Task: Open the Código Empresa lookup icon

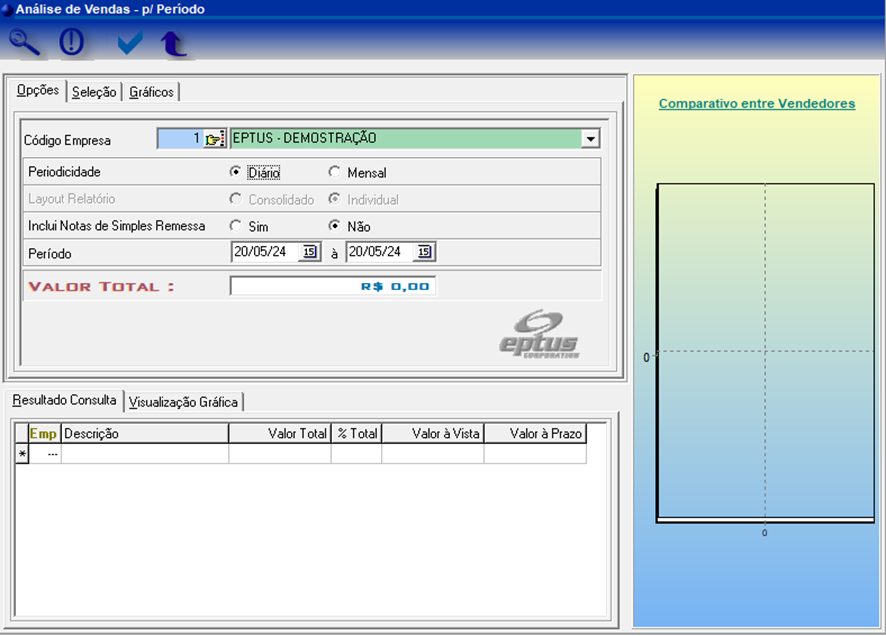Action: click(215, 139)
